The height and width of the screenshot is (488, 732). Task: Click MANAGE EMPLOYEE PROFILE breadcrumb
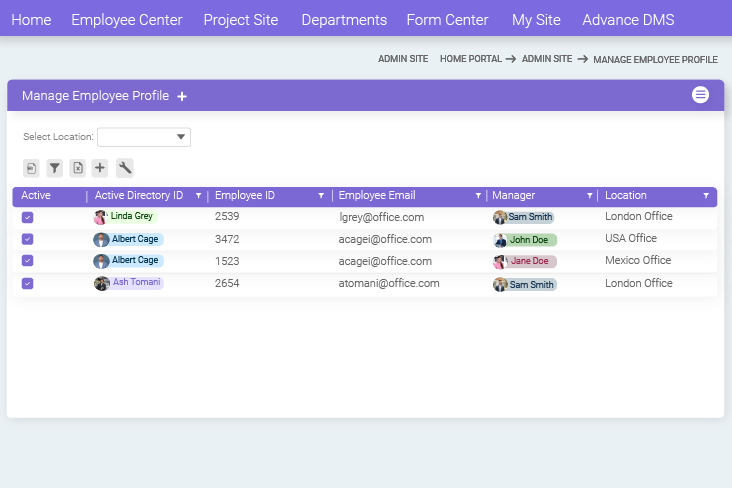coord(655,60)
